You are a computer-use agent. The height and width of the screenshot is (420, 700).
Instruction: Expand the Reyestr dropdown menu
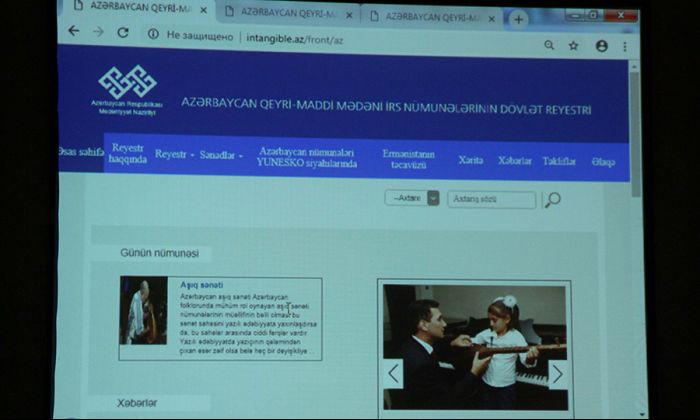[174, 154]
